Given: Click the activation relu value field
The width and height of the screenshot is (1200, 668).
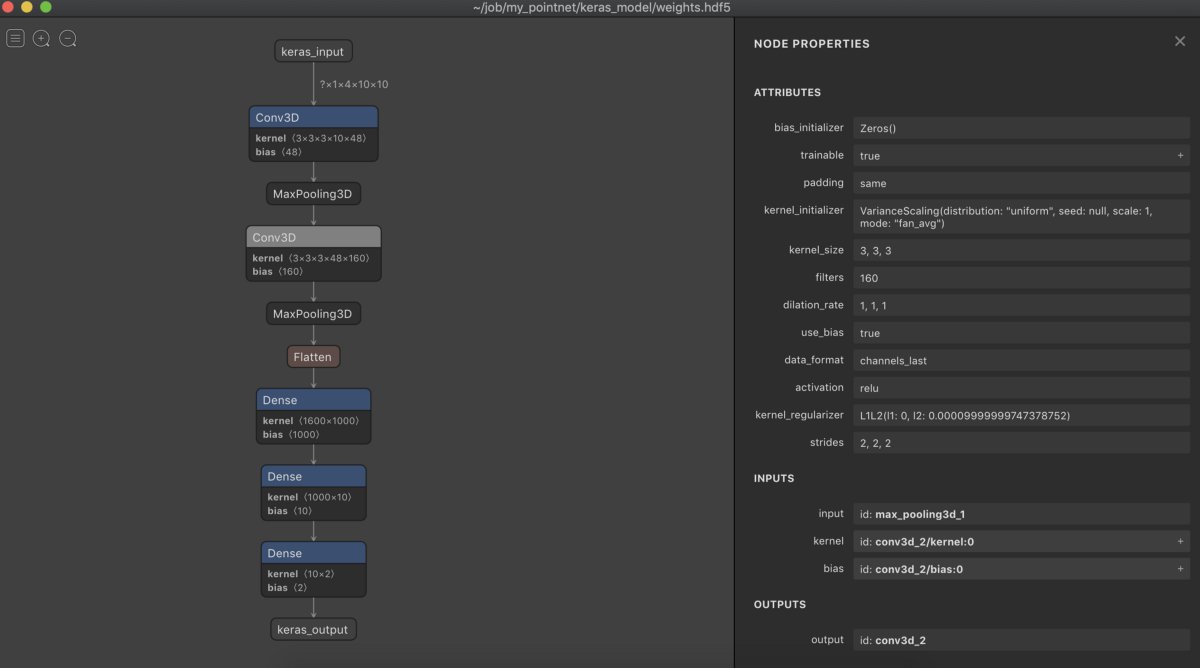Looking at the screenshot, I should [1020, 387].
